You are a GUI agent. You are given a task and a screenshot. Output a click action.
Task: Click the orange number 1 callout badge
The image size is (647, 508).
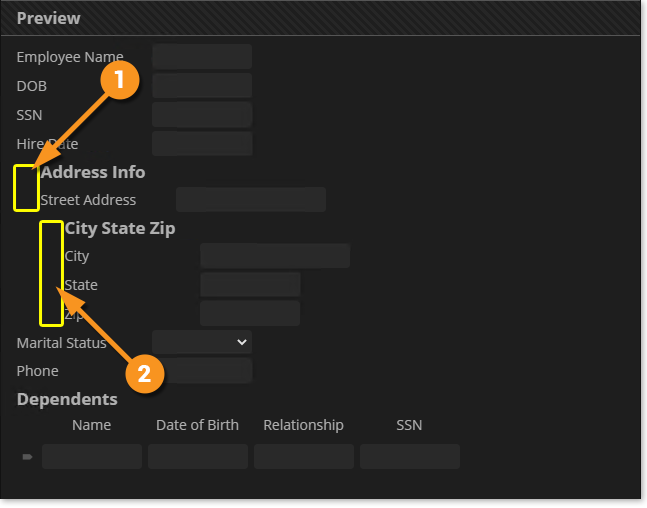pyautogui.click(x=120, y=82)
